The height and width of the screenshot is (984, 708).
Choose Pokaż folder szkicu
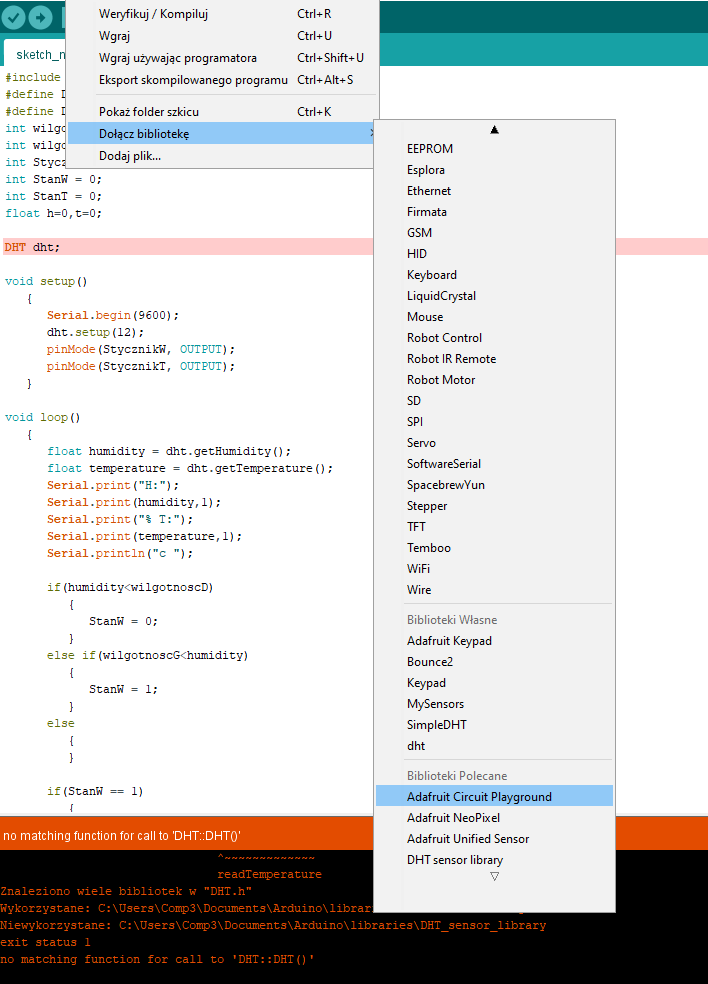[223, 112]
